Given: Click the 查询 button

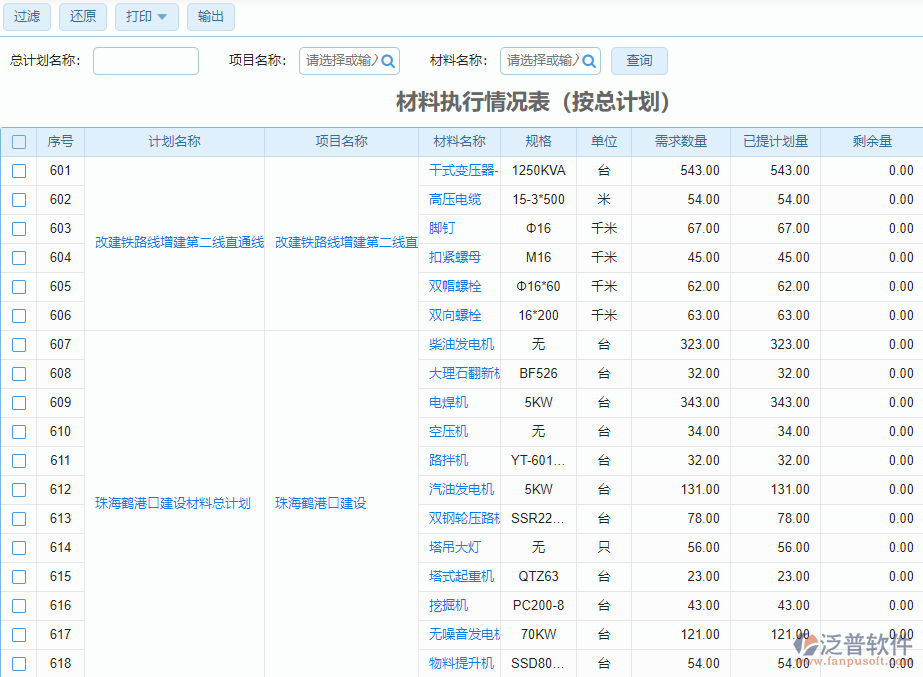Looking at the screenshot, I should (638, 60).
